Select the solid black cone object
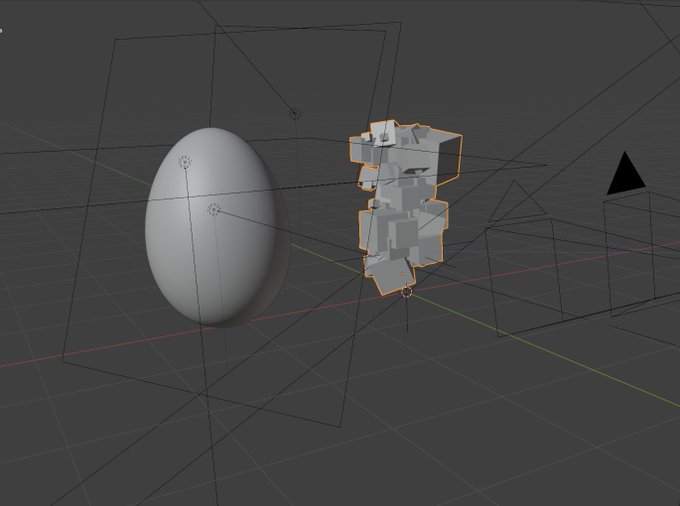Image resolution: width=680 pixels, height=506 pixels. click(x=626, y=173)
